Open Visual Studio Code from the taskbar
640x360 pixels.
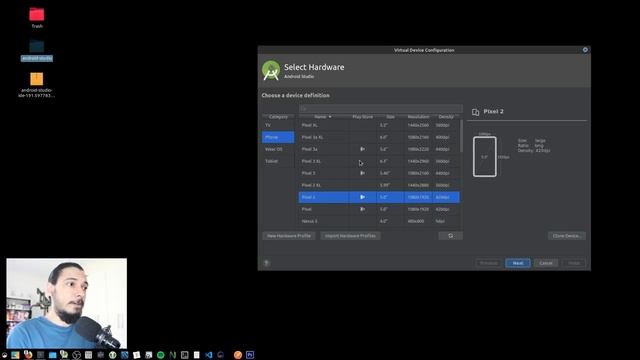pyautogui.click(x=209, y=355)
